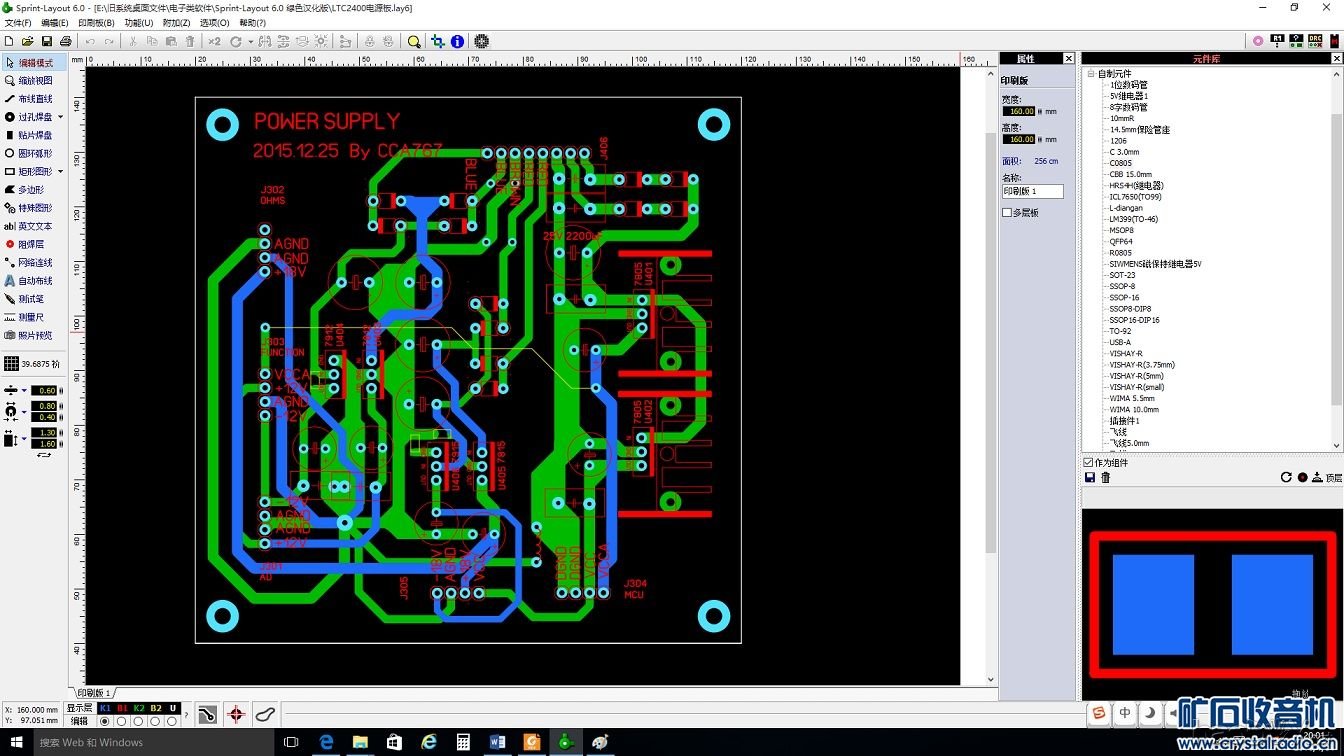Open the 选项(O) menu
The image size is (1344, 756).
coord(214,22)
